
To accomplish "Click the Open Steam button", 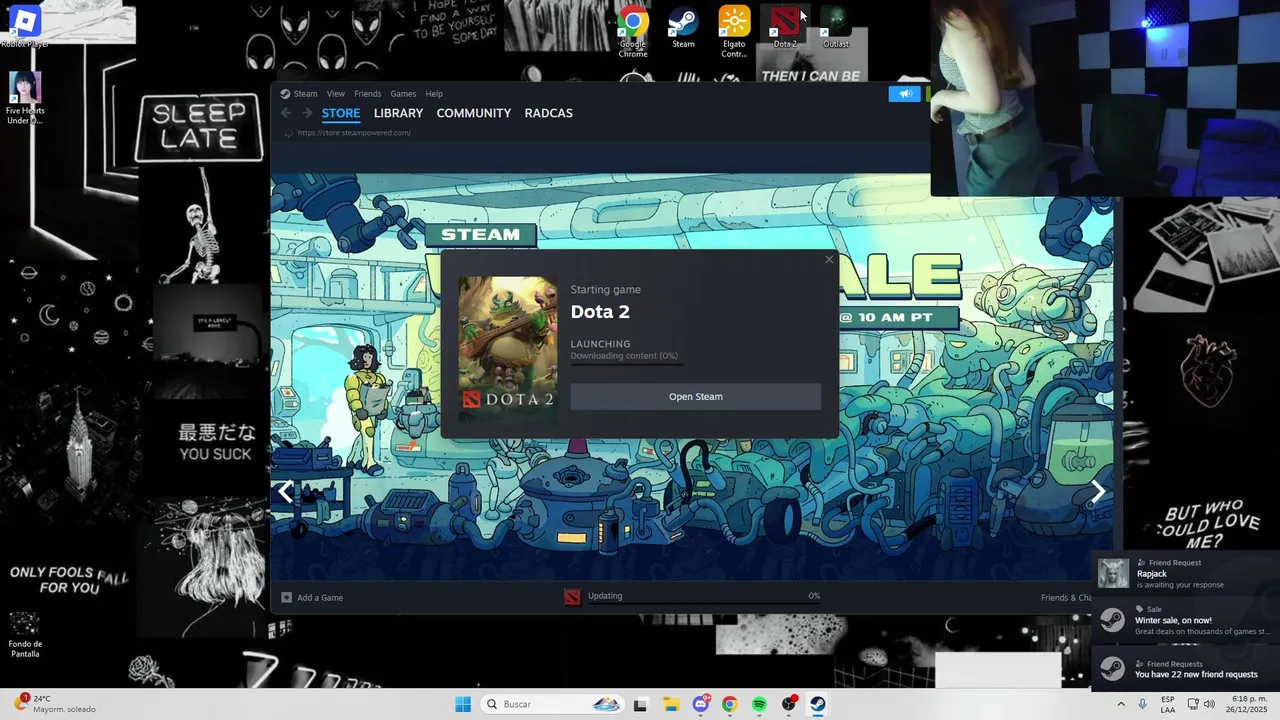I will (696, 397).
